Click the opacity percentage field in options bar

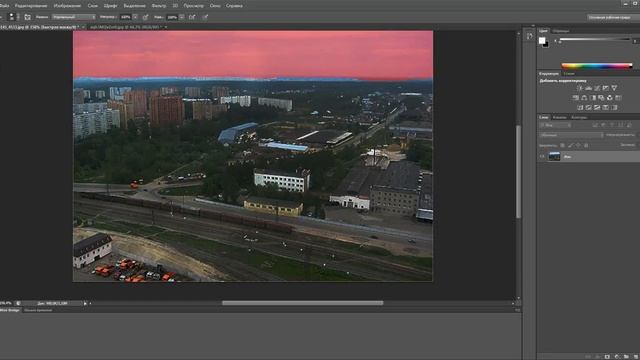click(x=126, y=17)
